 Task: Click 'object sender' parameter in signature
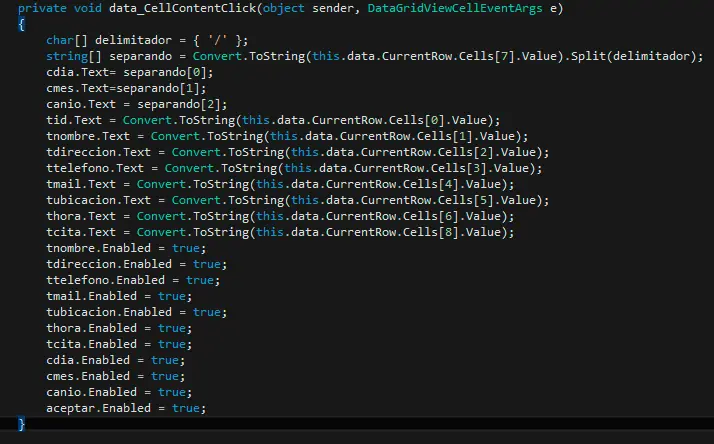pos(308,8)
